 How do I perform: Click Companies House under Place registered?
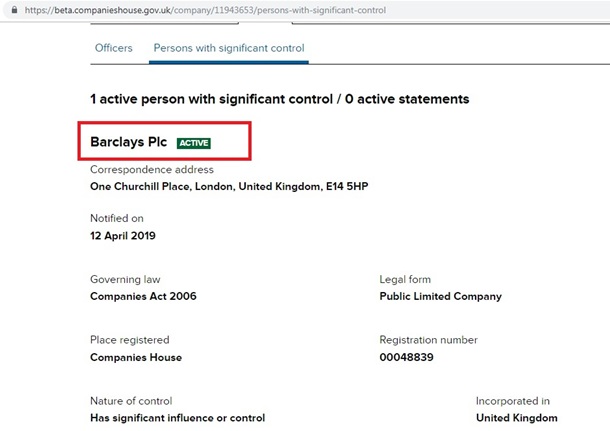[x=136, y=357]
